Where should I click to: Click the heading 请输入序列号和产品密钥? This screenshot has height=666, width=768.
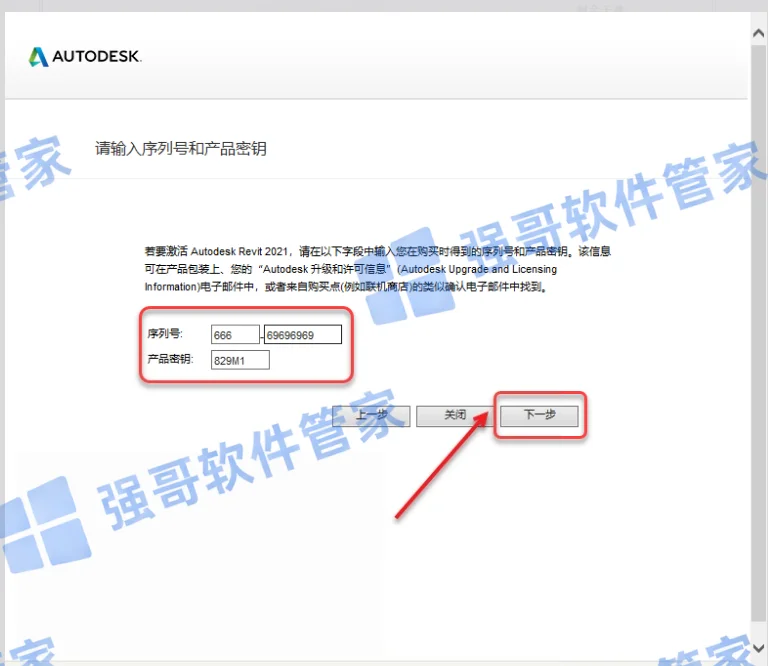click(181, 148)
